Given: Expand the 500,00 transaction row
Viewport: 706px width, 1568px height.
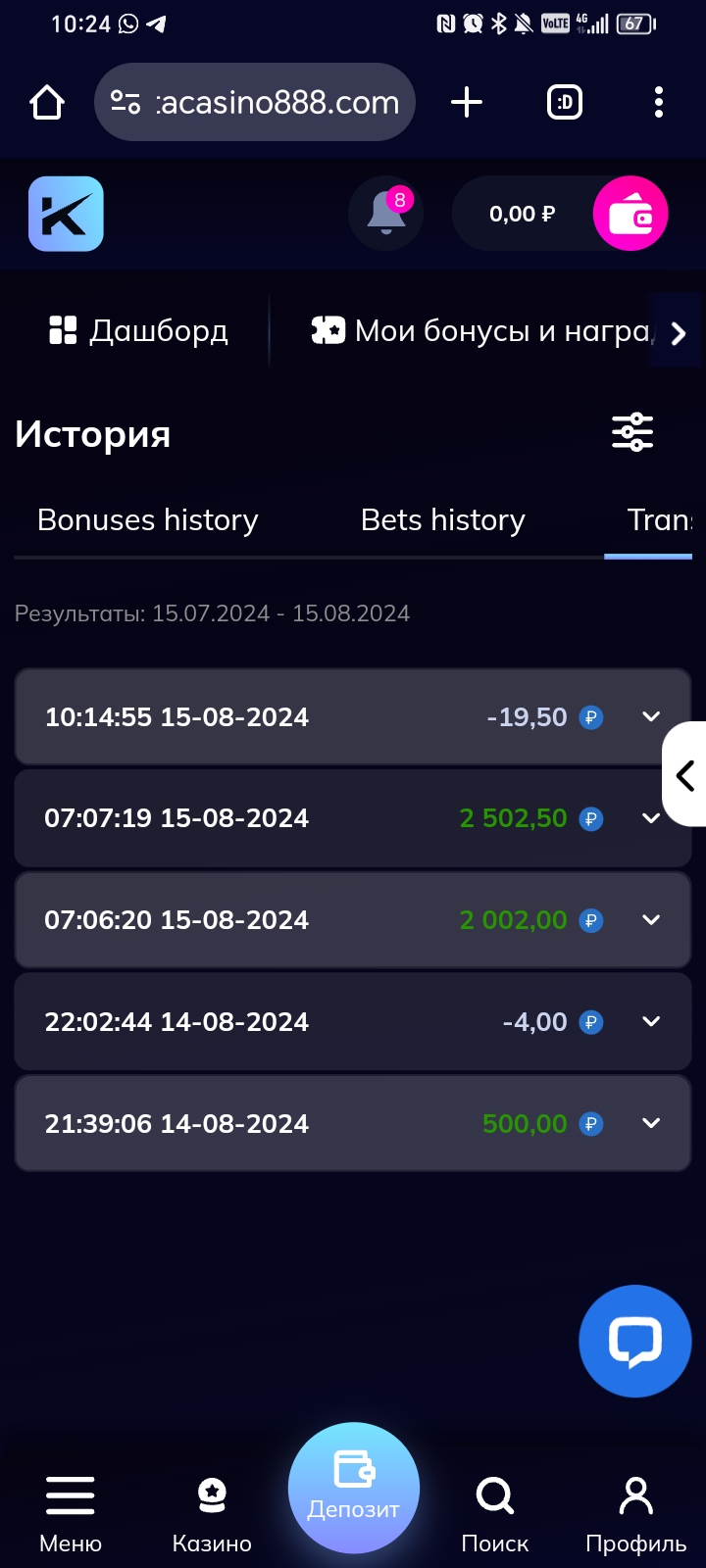Looking at the screenshot, I should (650, 1124).
